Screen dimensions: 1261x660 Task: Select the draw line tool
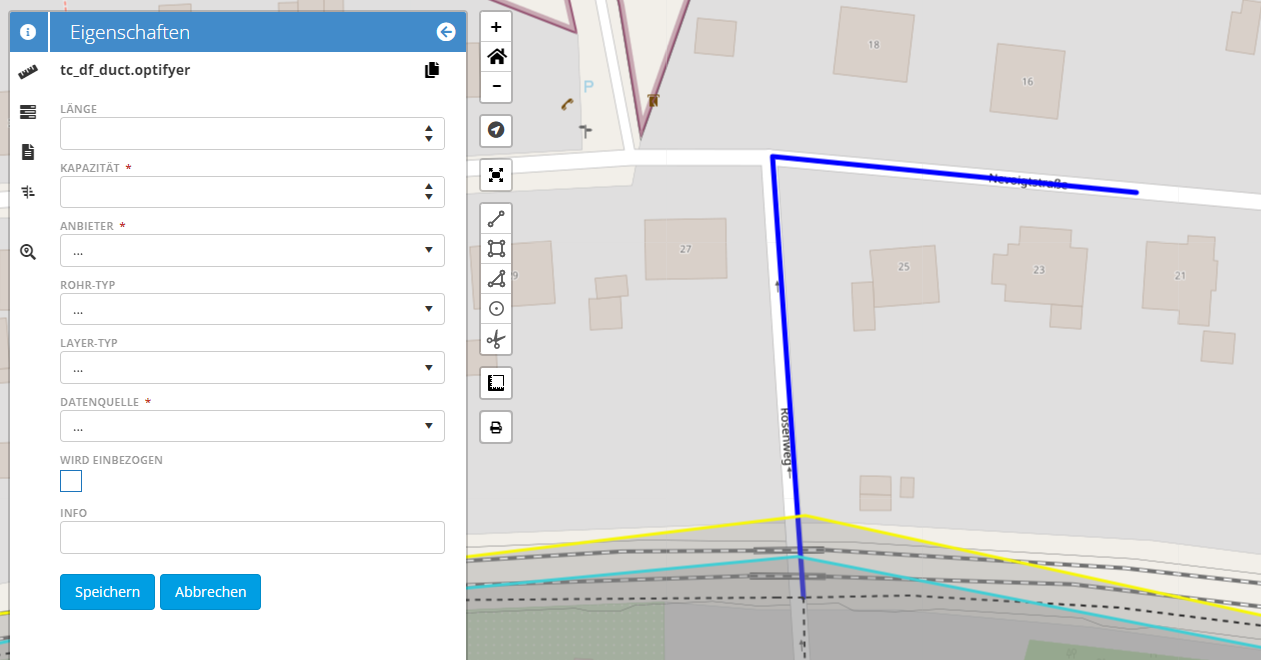[496, 218]
